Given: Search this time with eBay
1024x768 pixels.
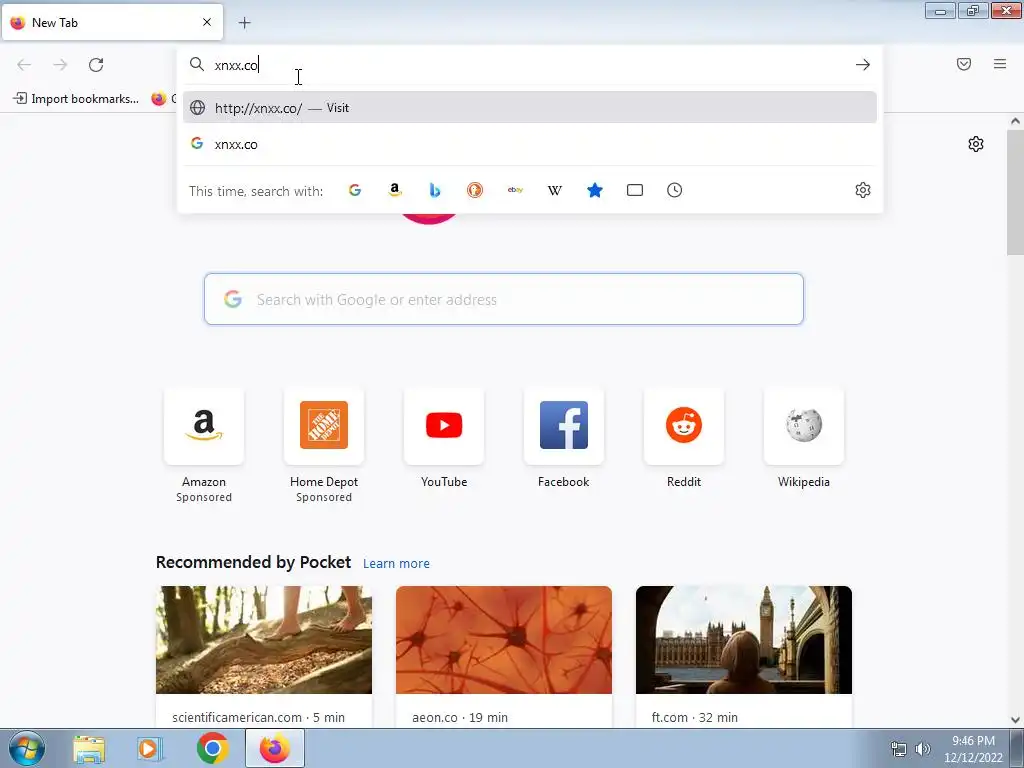Looking at the screenshot, I should (515, 190).
